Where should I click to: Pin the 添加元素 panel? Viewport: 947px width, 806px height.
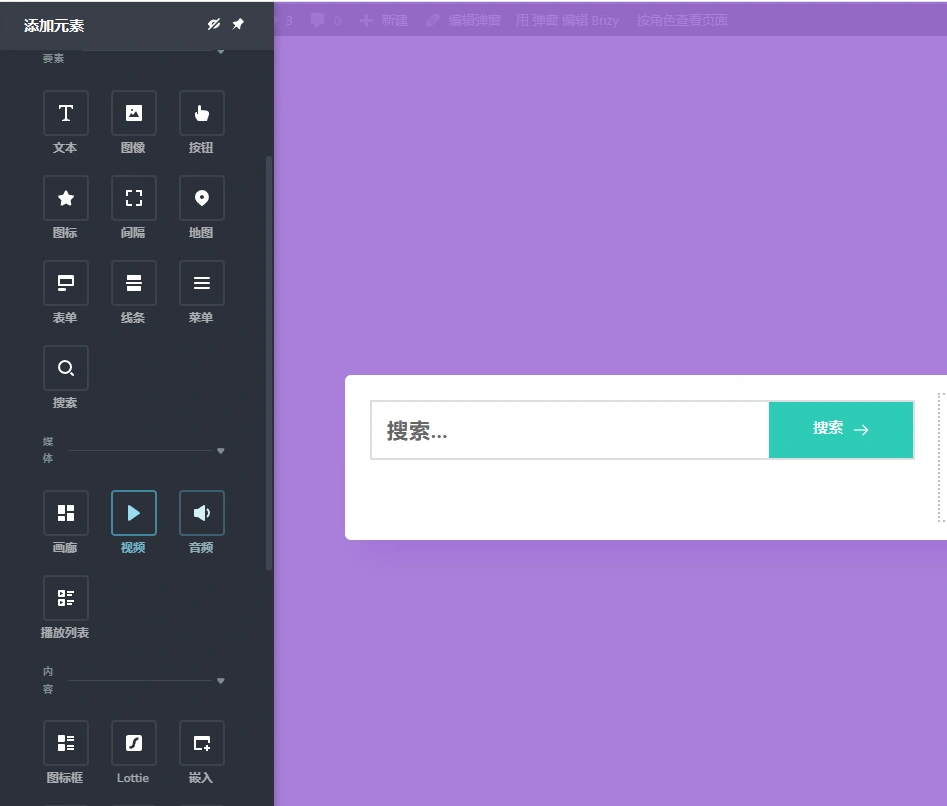pos(238,23)
